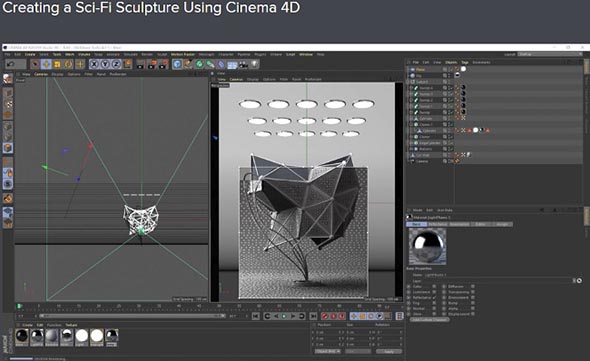Open Objects menu in Object Manager
This screenshot has height=361, width=590.
[x=451, y=62]
